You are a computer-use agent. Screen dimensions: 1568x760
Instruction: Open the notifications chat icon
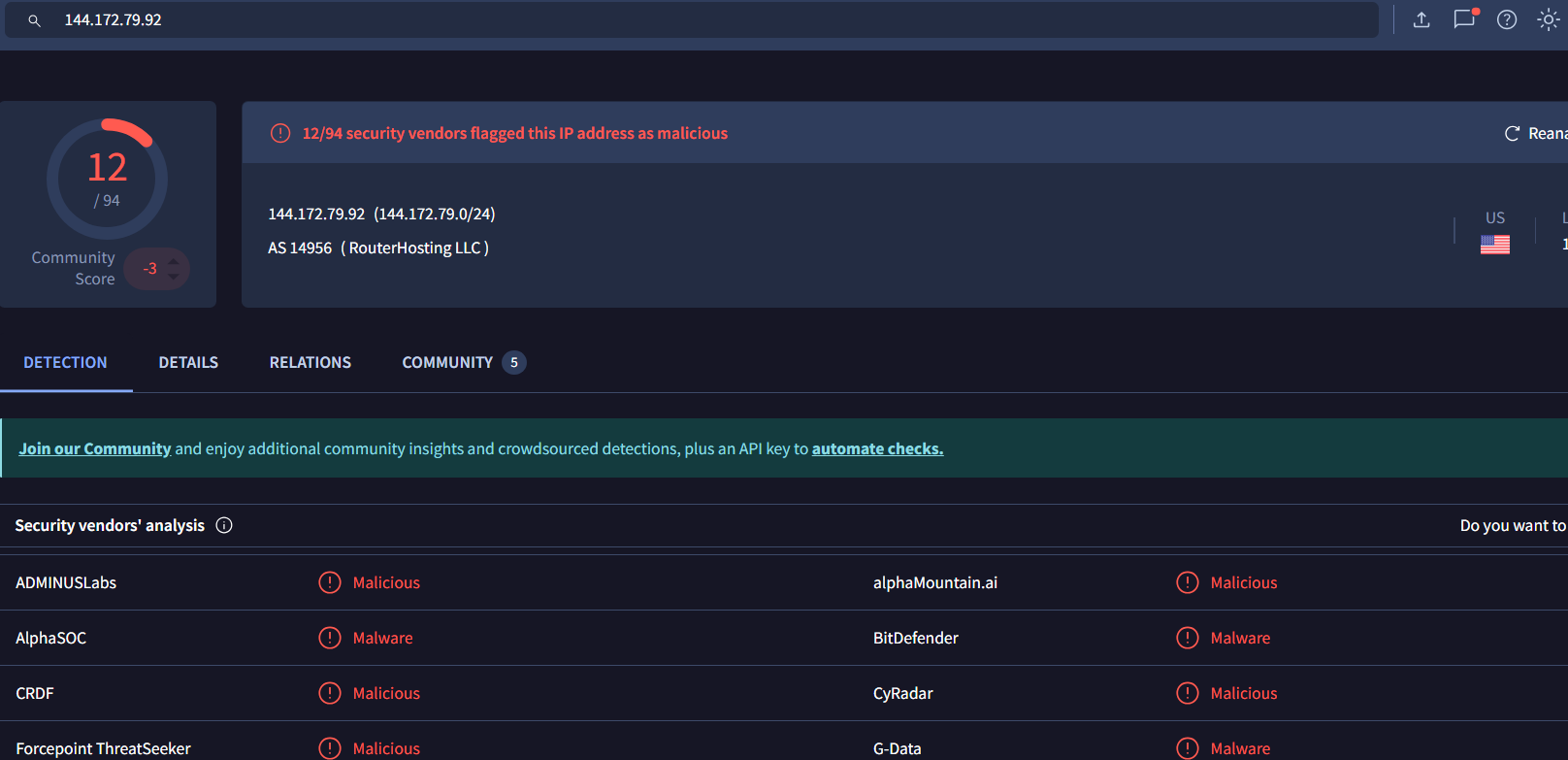(1464, 19)
